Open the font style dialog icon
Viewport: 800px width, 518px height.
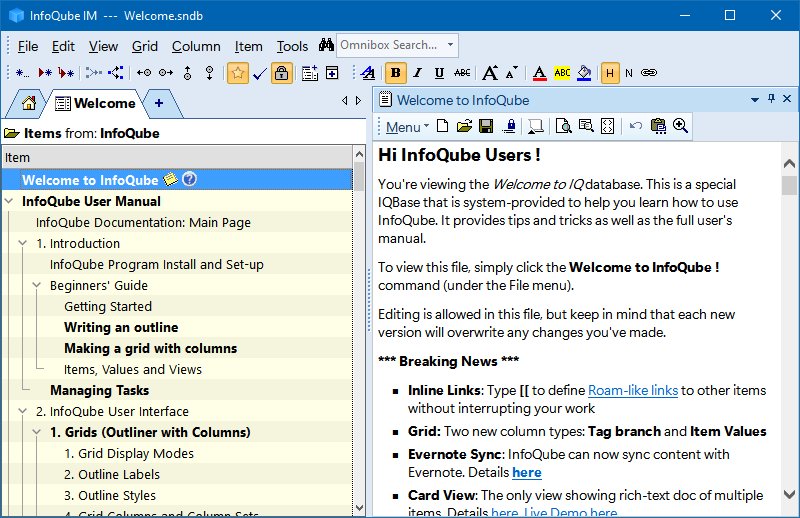tap(368, 73)
